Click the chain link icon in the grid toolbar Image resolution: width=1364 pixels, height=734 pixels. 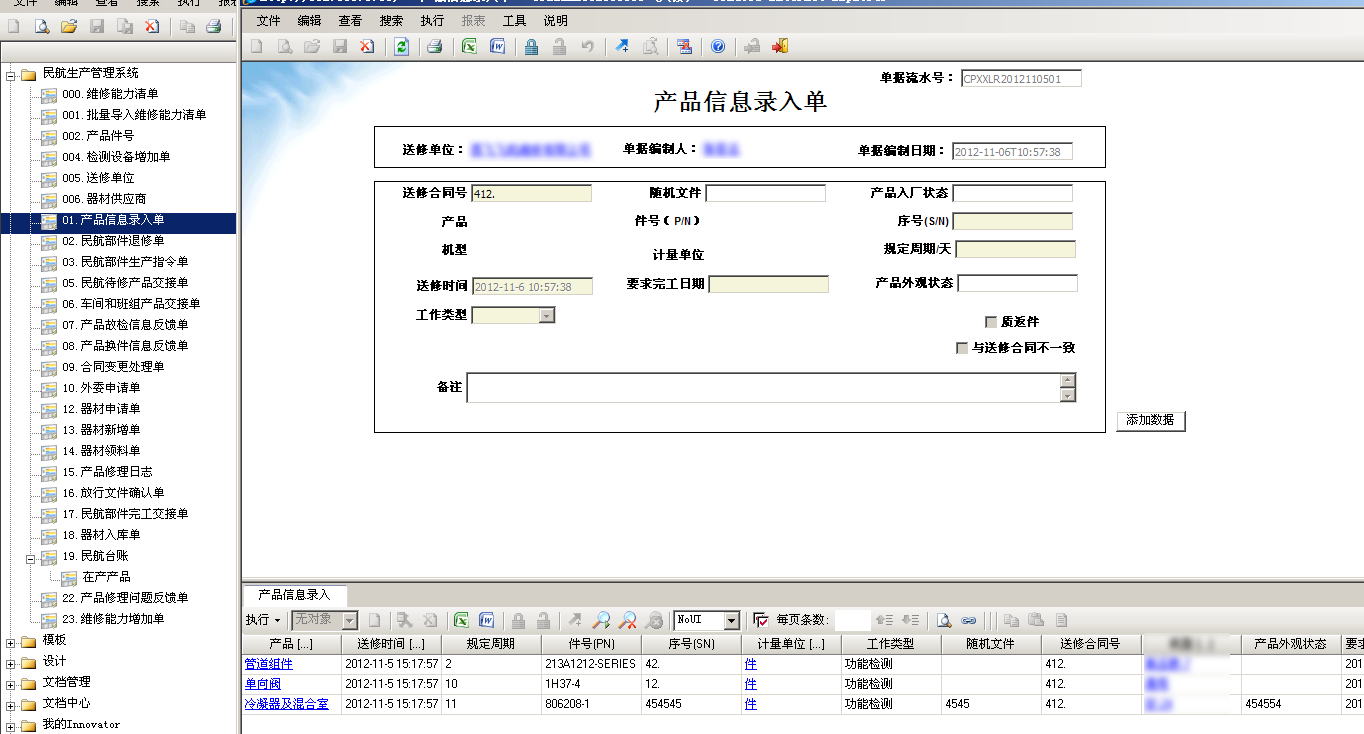[x=968, y=620]
